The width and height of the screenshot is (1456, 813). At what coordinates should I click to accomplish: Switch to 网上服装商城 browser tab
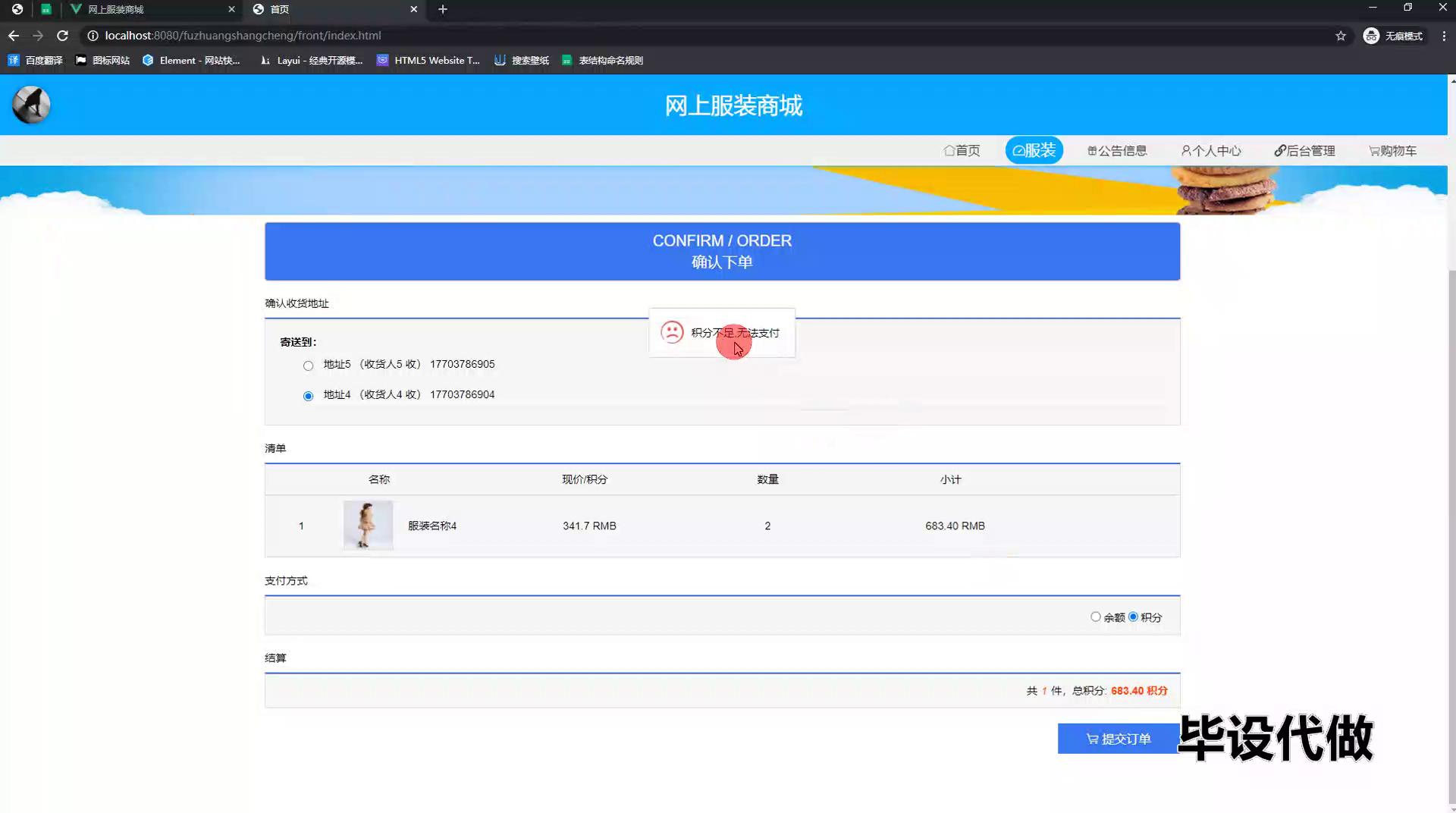(x=144, y=9)
